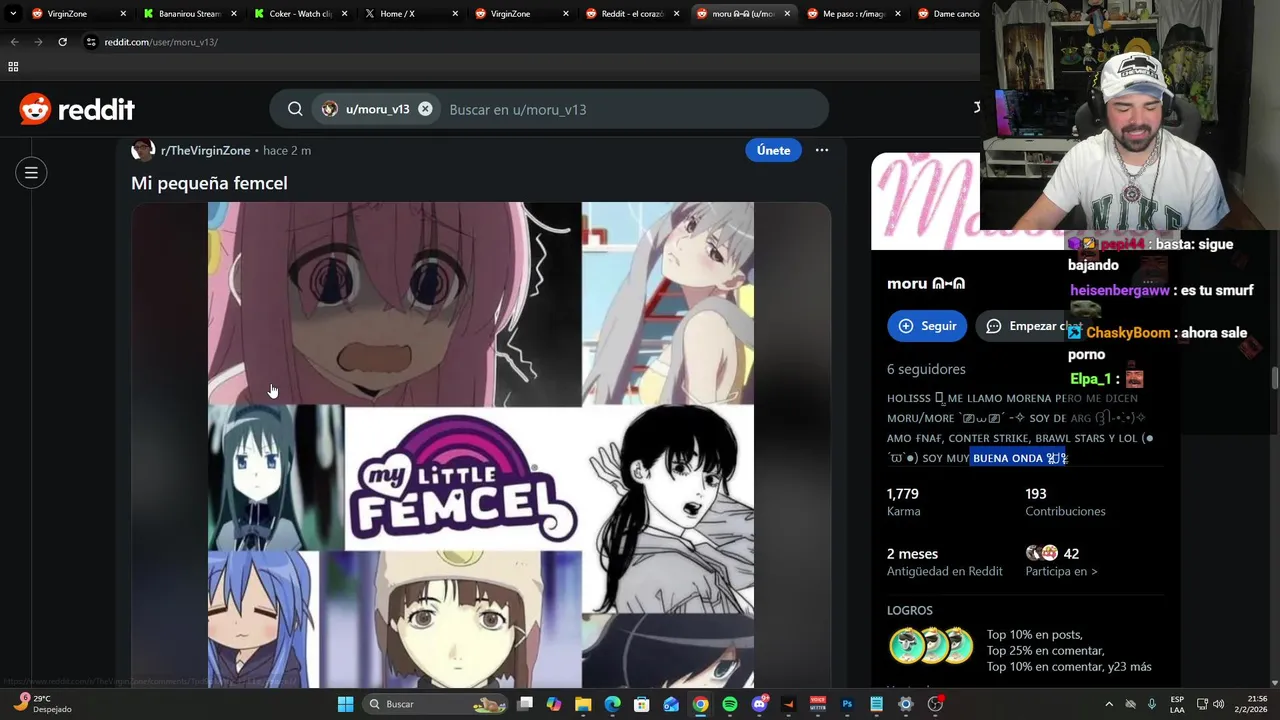
Task: Open the volume speaker tray control
Action: click(x=1219, y=704)
